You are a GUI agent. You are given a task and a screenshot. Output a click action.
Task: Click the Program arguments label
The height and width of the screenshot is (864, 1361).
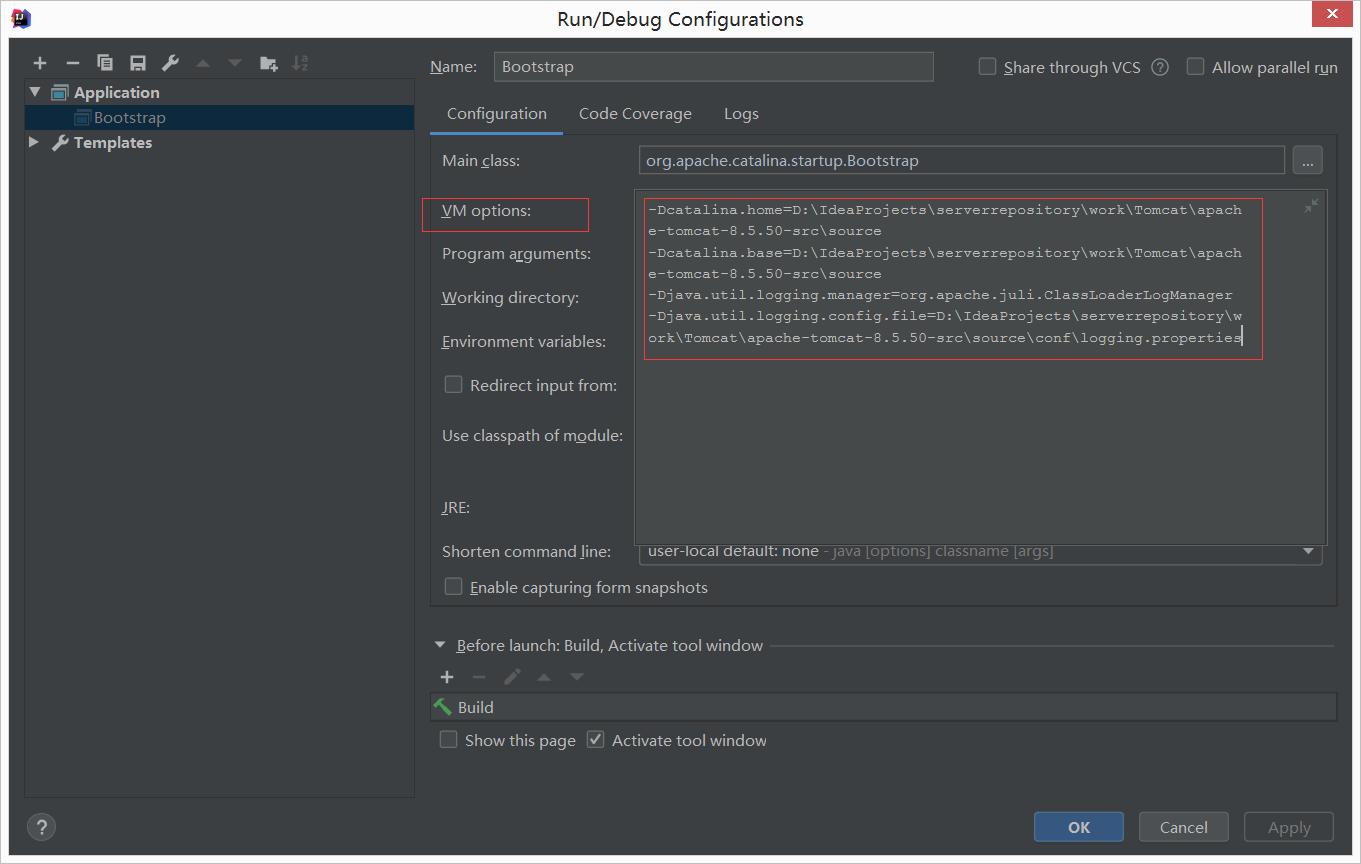517,254
